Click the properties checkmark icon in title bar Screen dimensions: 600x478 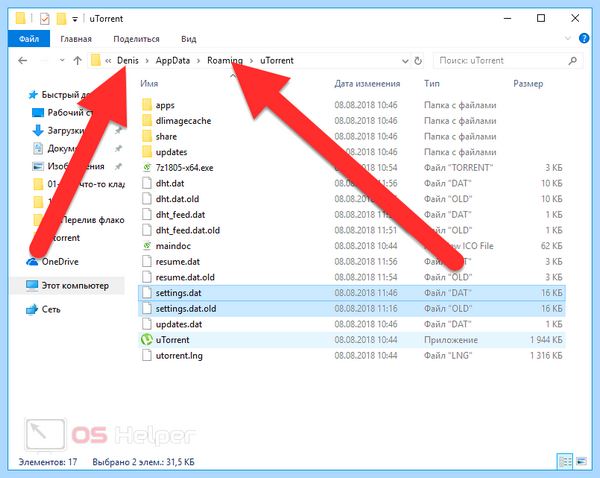point(44,18)
